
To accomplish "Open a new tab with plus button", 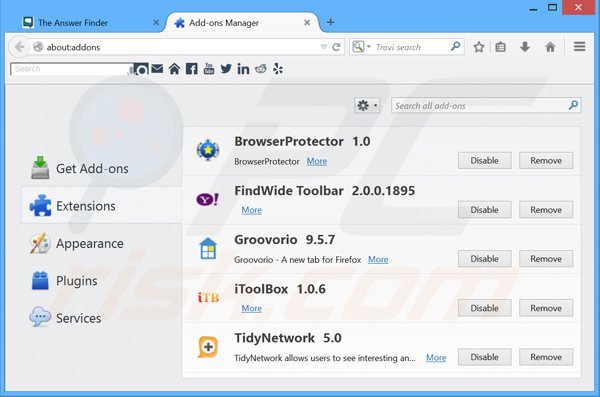I will click(x=331, y=23).
